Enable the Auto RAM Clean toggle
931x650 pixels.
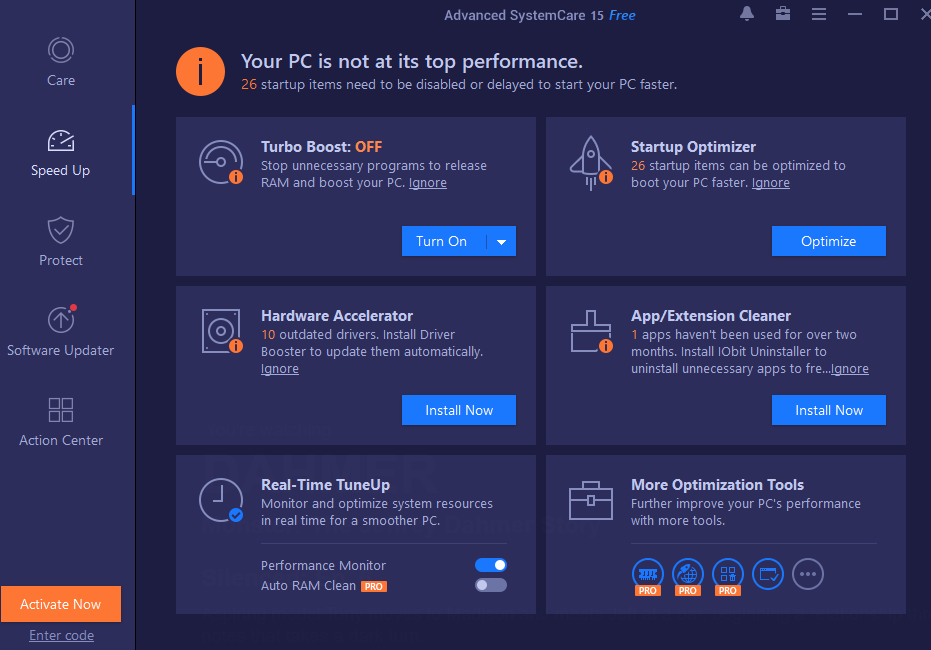tap(491, 585)
